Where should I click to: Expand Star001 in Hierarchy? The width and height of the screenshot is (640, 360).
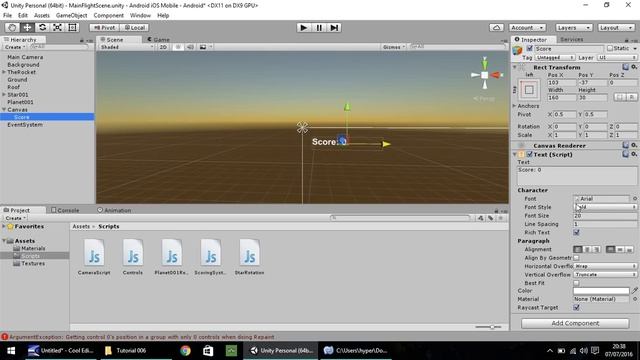4,95
